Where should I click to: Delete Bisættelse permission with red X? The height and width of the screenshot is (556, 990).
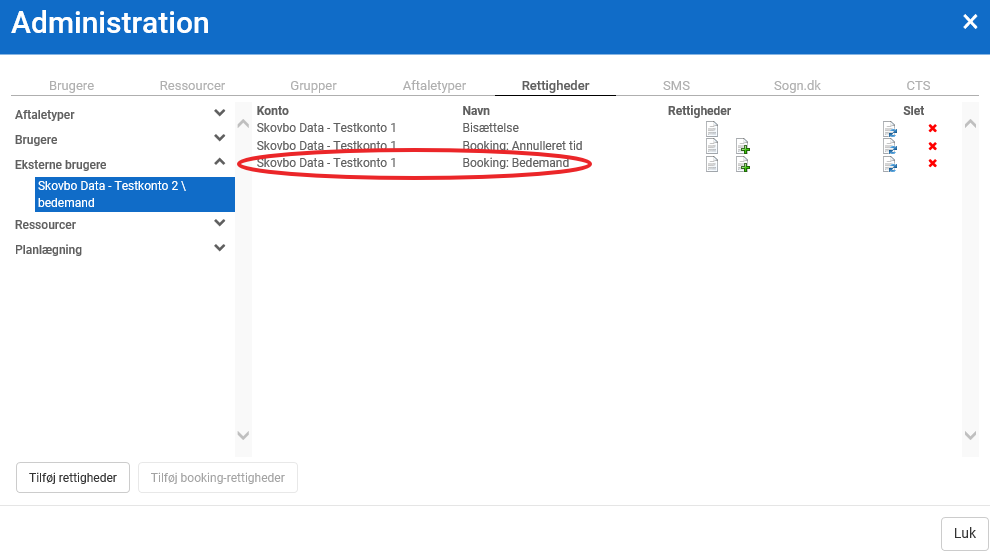pyautogui.click(x=933, y=128)
